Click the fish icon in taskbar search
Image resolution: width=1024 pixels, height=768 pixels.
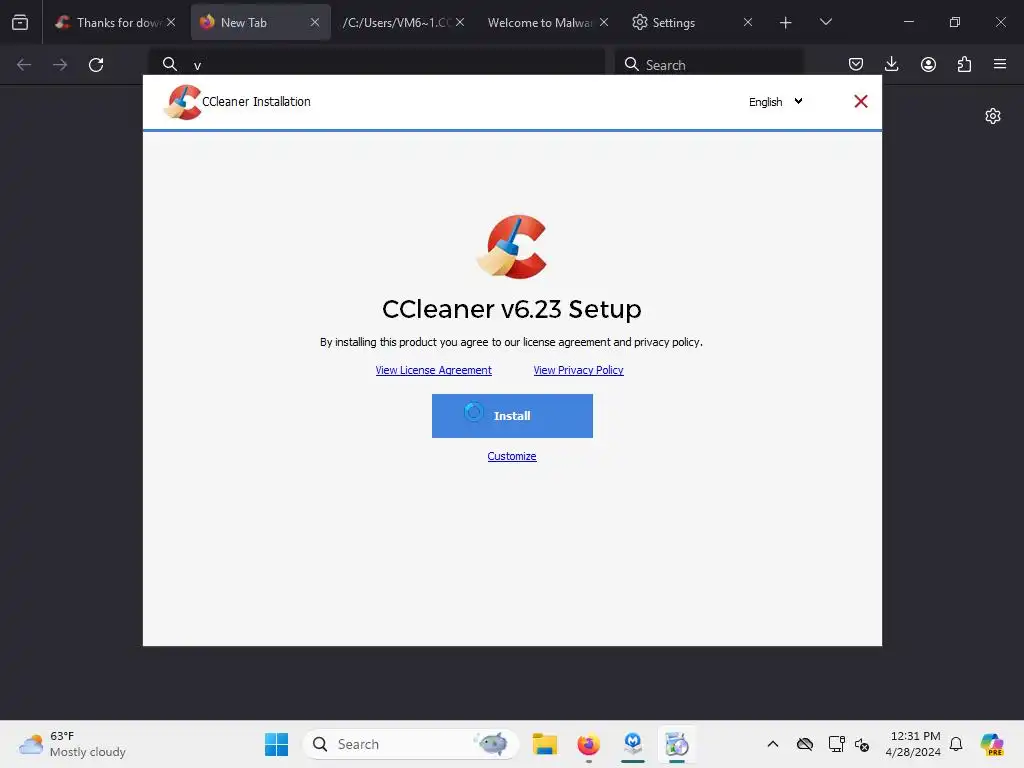pos(492,743)
